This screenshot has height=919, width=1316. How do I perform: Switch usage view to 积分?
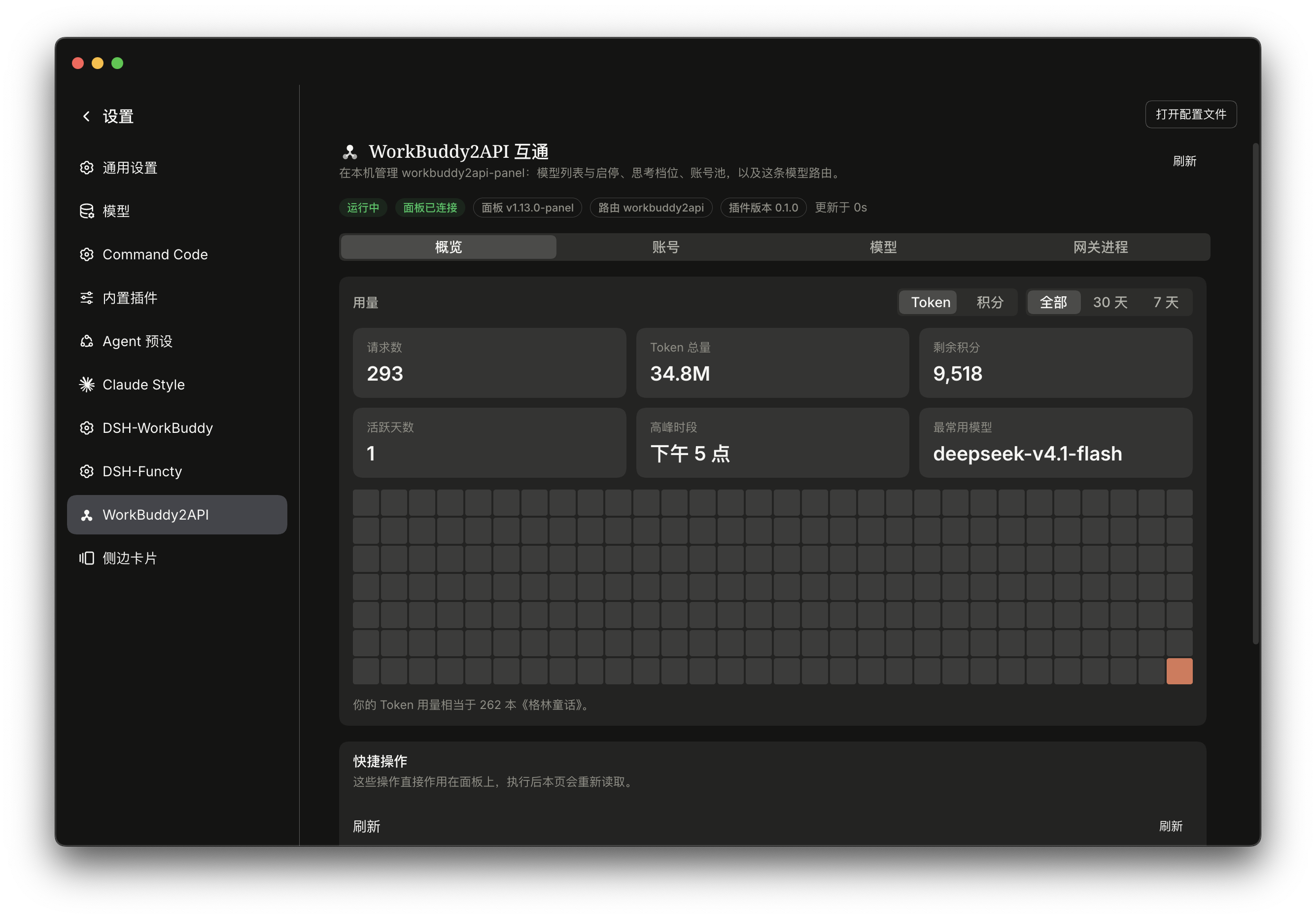(990, 302)
